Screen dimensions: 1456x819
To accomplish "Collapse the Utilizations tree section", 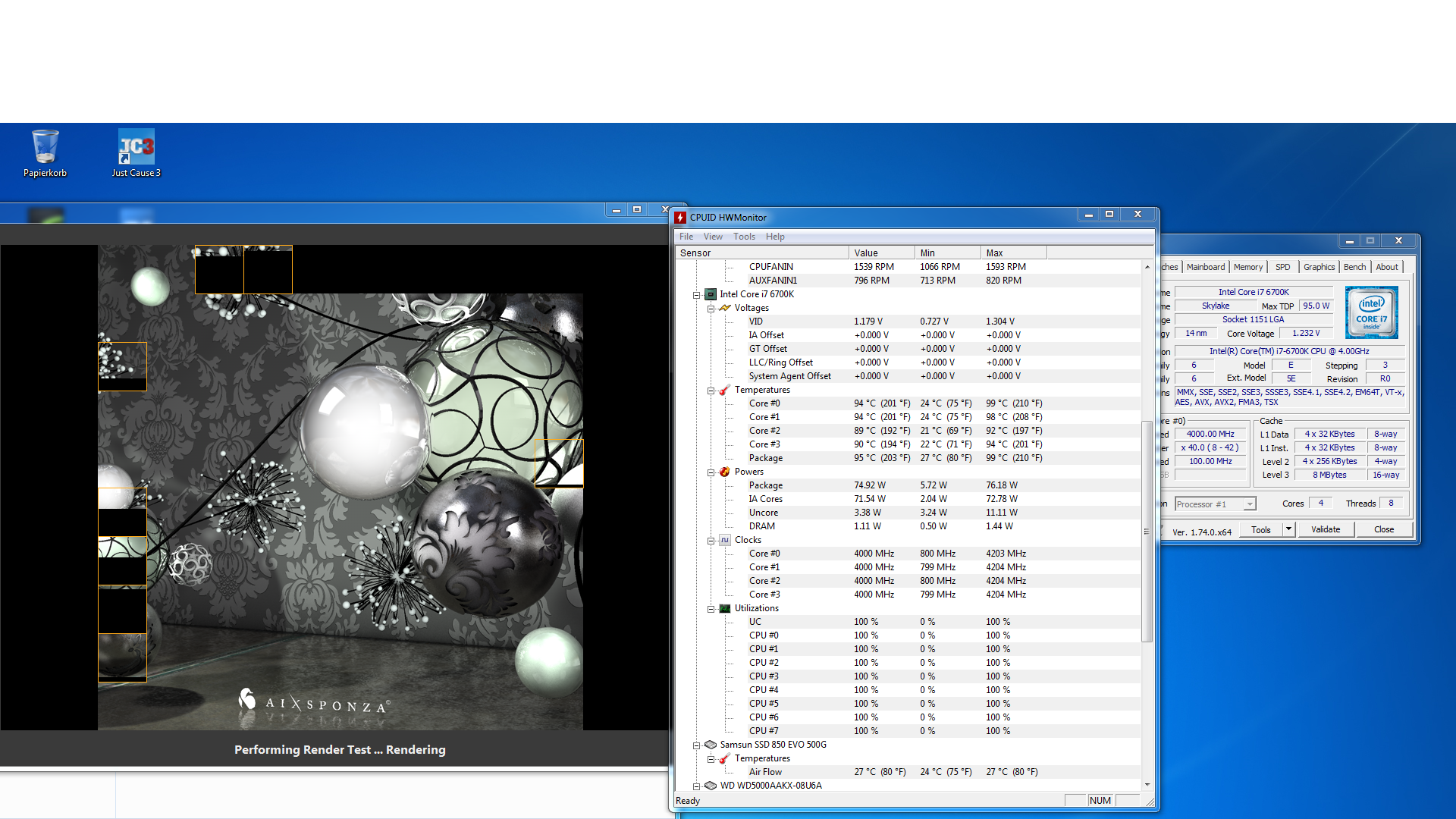I will click(x=711, y=608).
